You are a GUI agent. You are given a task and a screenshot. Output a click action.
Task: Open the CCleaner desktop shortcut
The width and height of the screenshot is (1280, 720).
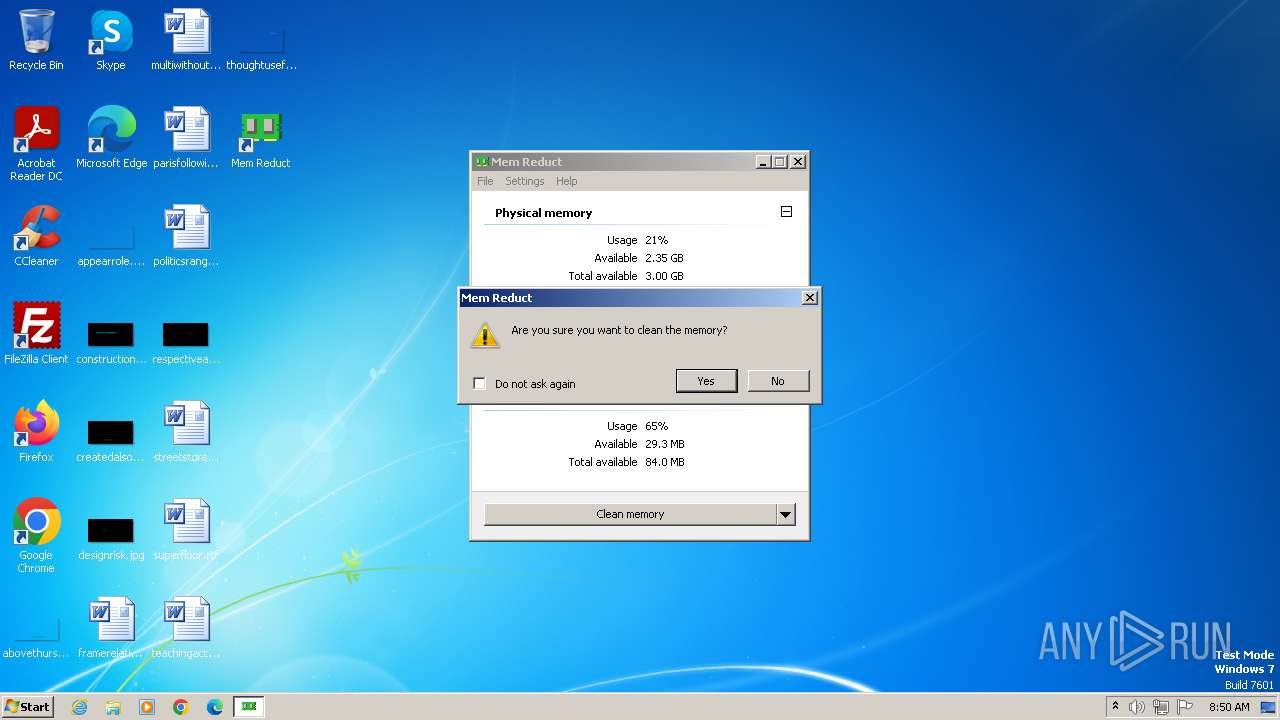click(x=36, y=236)
